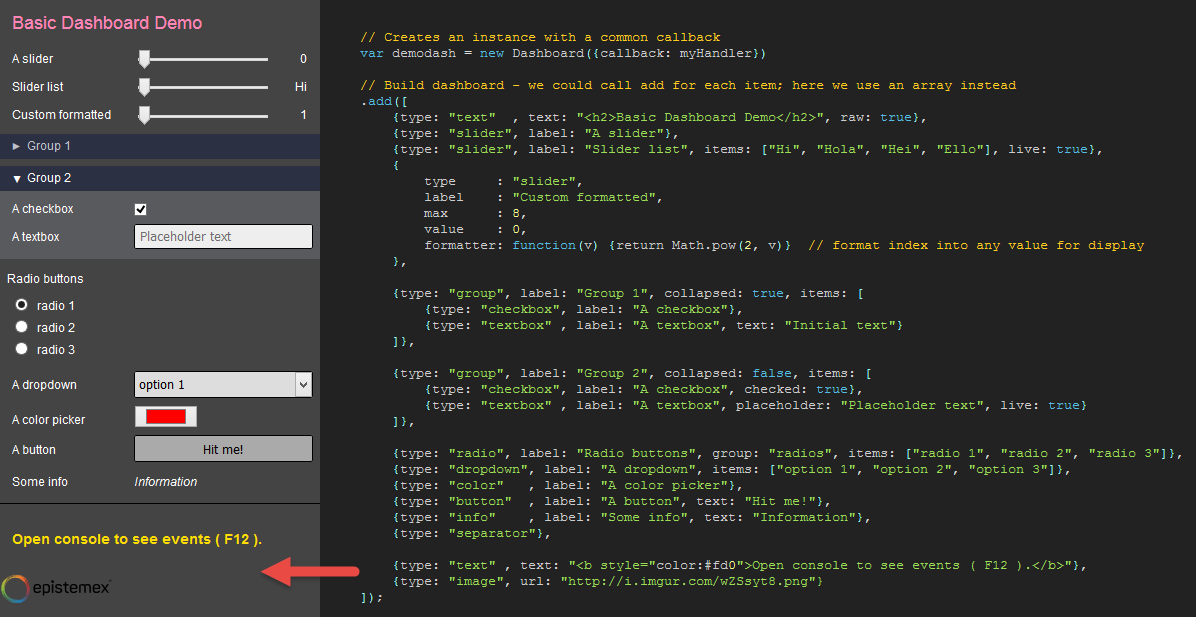The height and width of the screenshot is (617, 1196).
Task: Click the 'Radio buttons' label
Action: click(x=45, y=278)
